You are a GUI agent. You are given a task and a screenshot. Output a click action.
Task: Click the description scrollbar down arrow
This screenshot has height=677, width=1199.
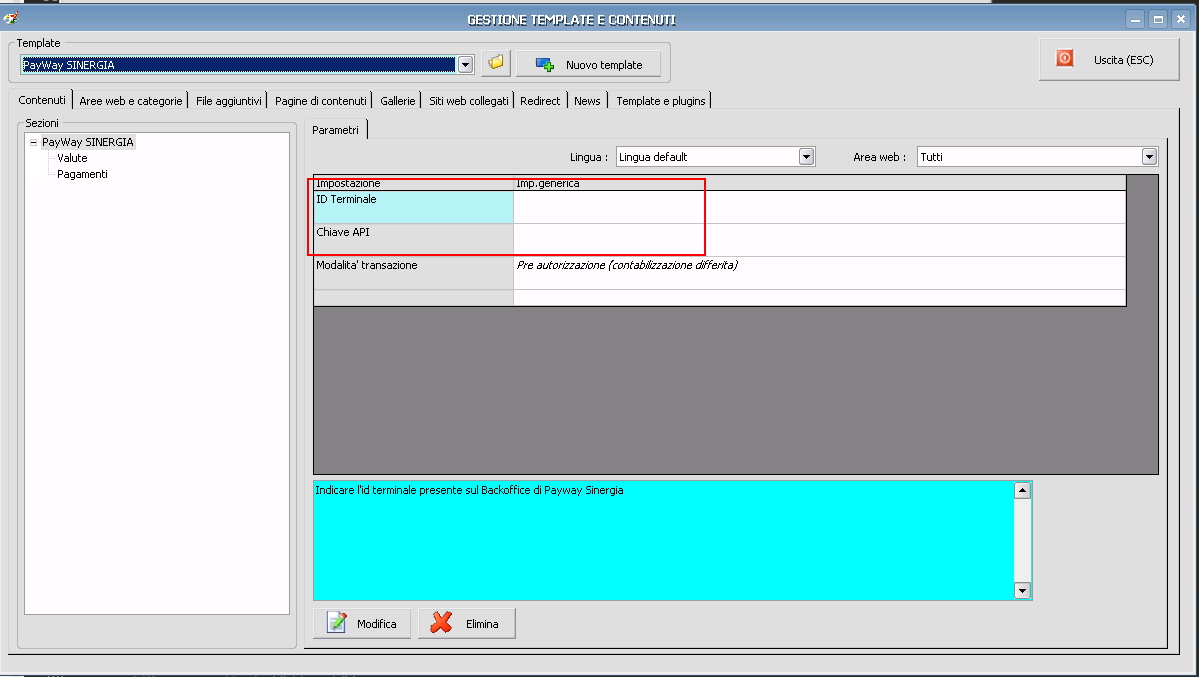coord(1022,590)
